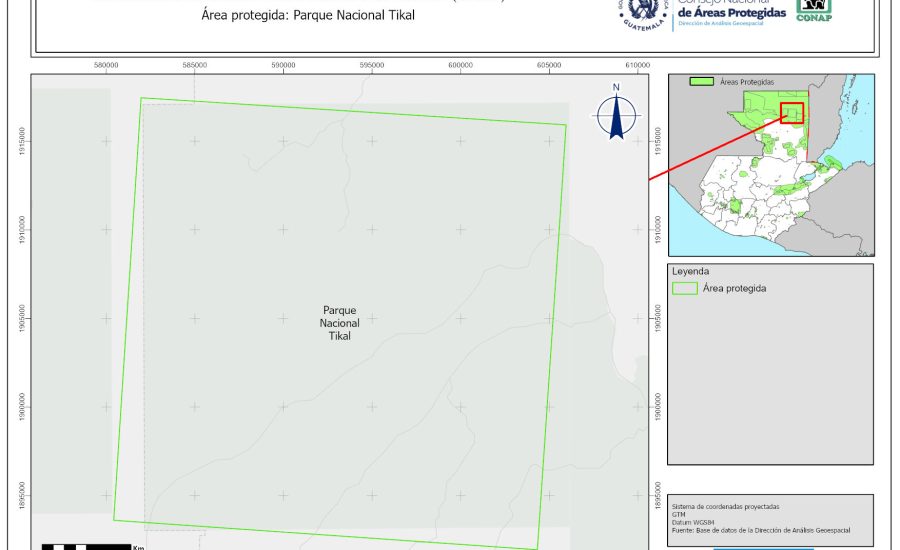The height and width of the screenshot is (550, 900).
Task: Click the CONAP logo
Action: point(813,10)
